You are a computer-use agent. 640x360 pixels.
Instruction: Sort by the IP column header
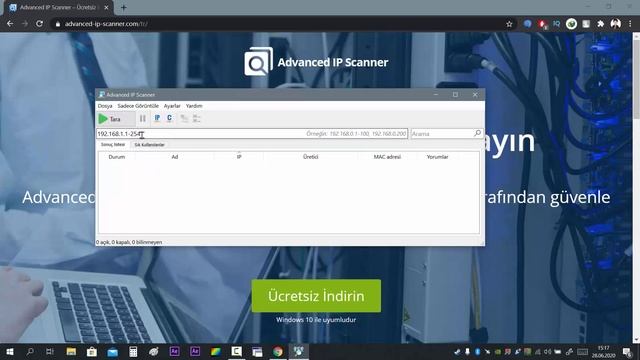pos(239,157)
